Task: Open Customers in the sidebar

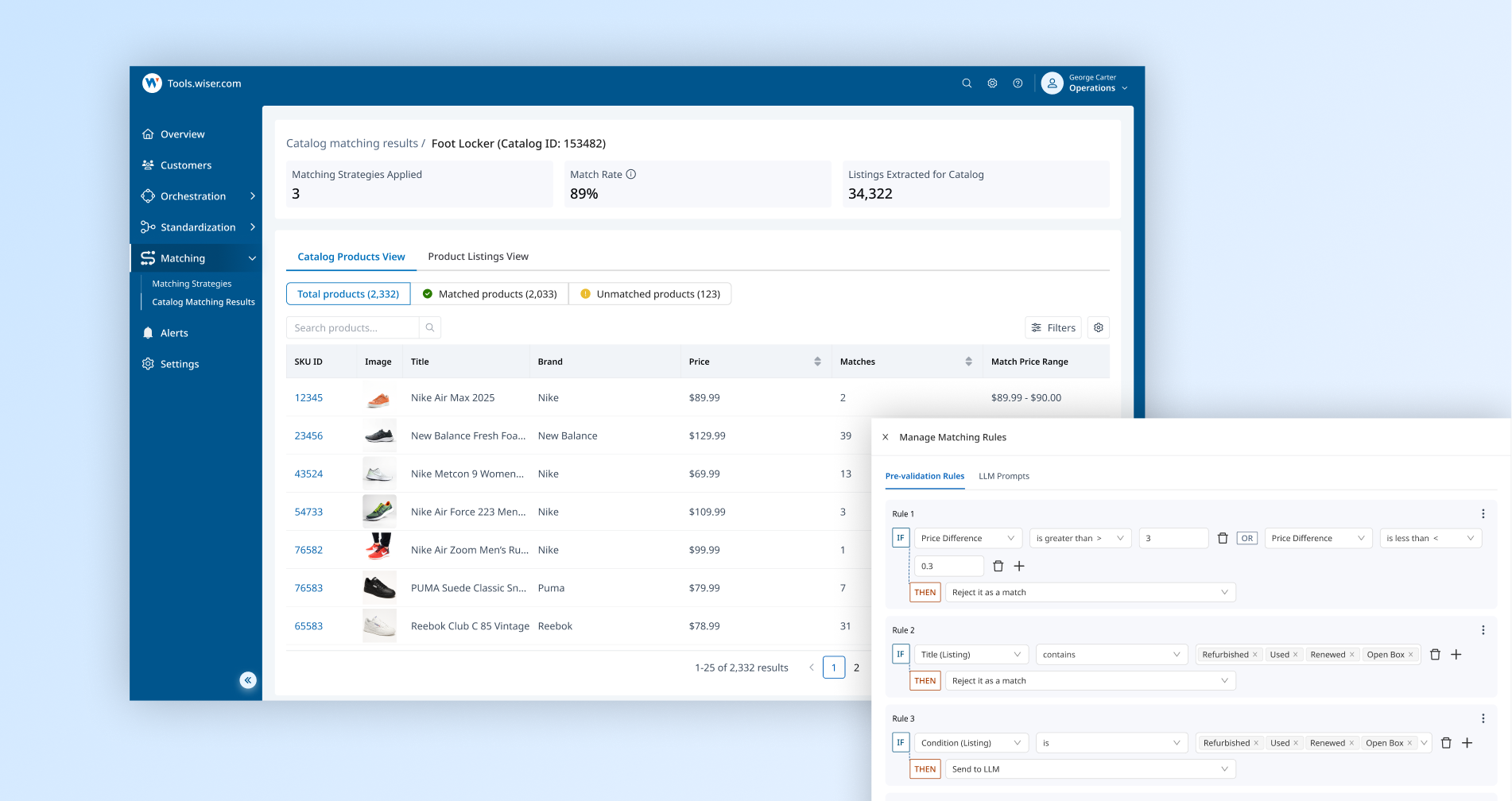Action: (186, 165)
